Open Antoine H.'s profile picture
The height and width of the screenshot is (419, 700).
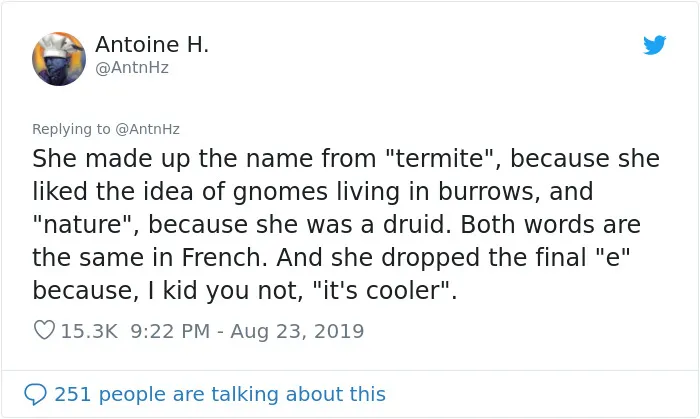click(59, 59)
